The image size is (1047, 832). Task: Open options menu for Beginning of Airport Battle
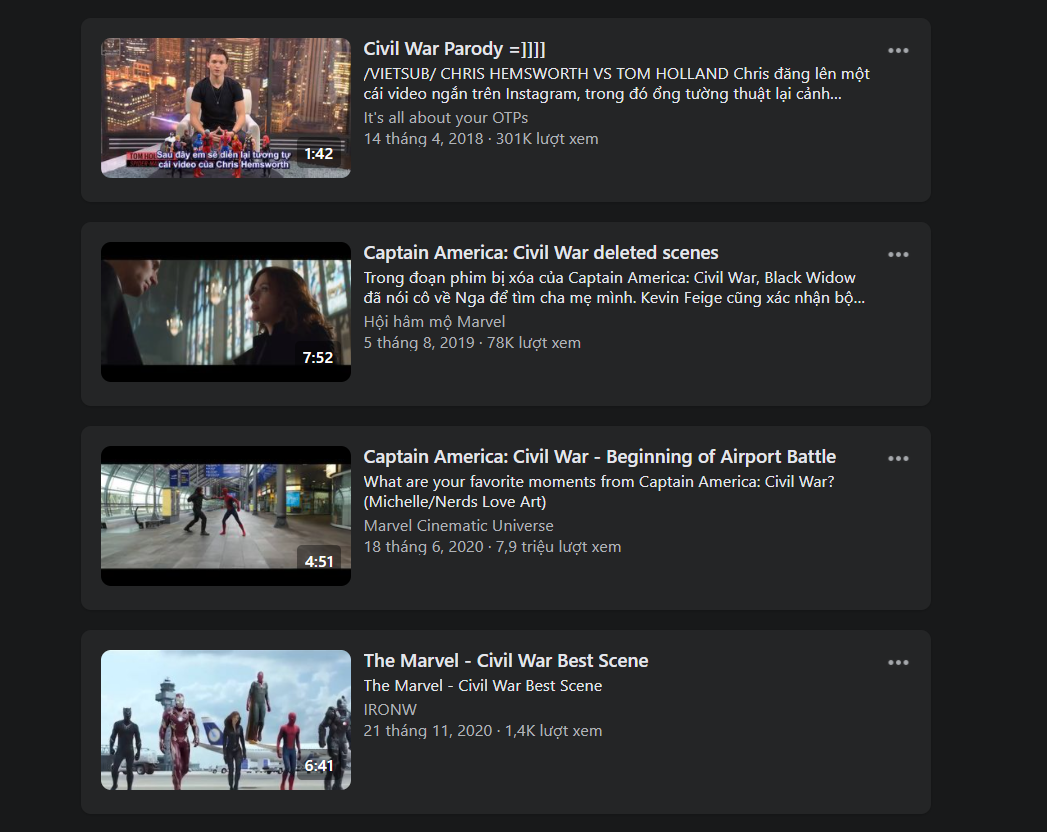click(898, 459)
